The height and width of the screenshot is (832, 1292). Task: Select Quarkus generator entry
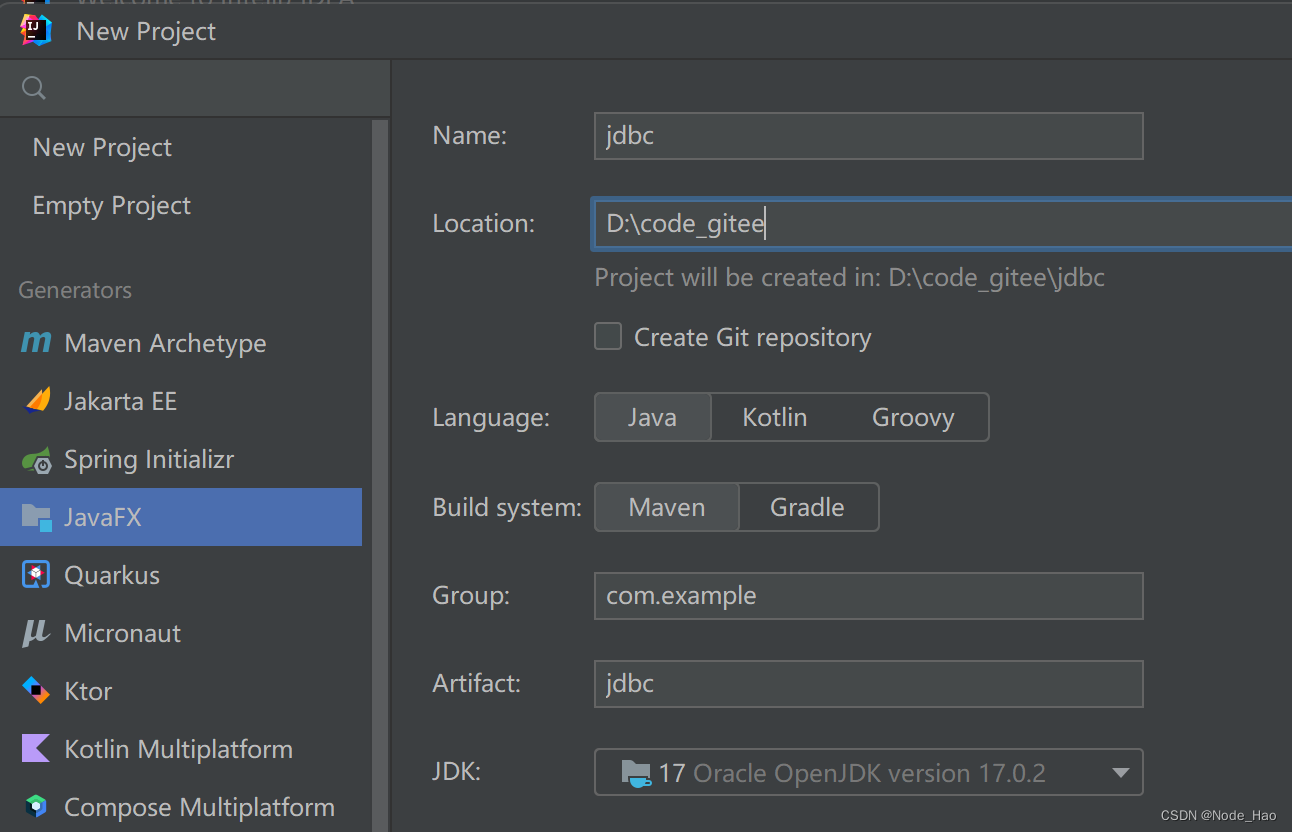pos(181,575)
